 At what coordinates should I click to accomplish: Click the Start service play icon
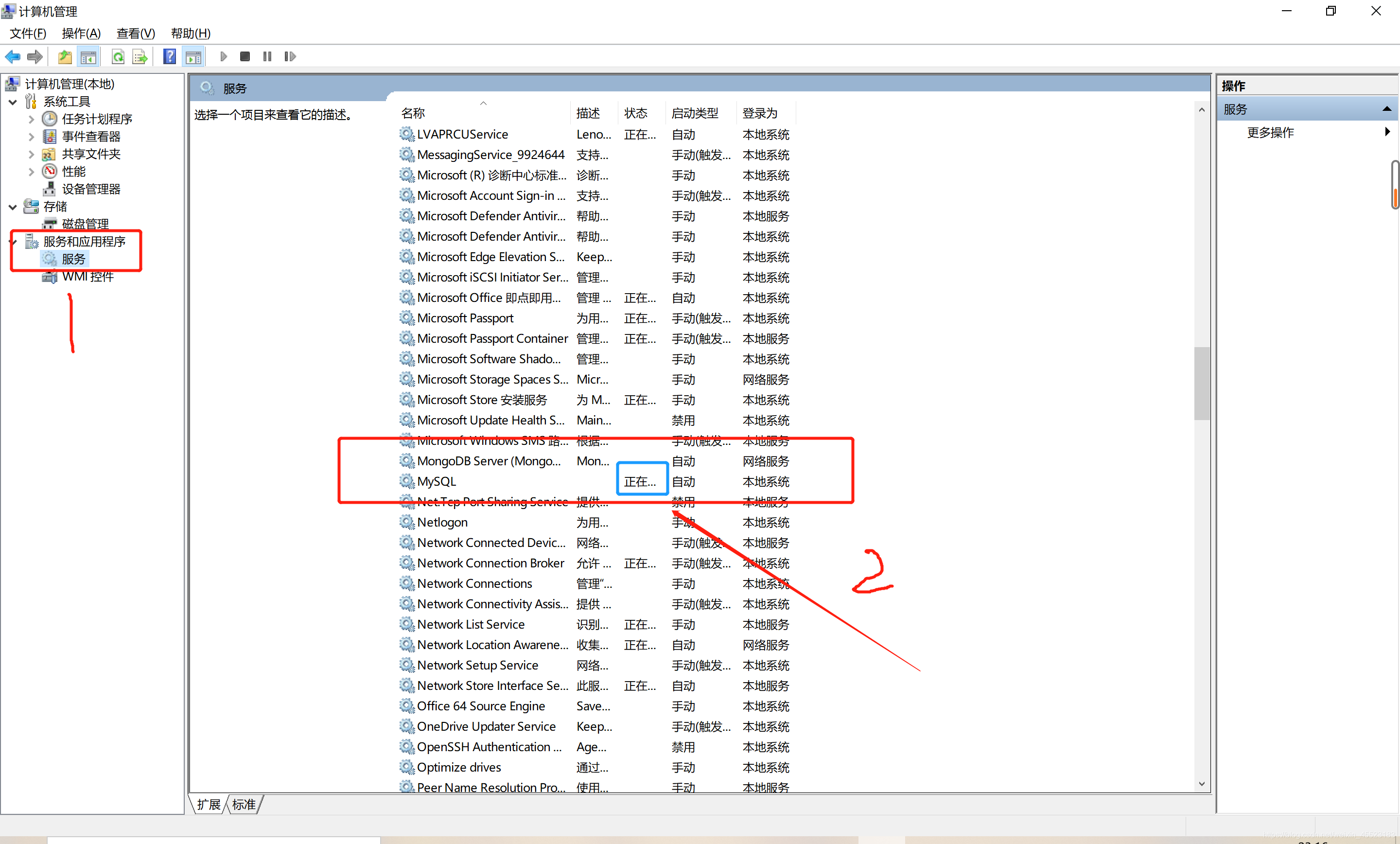223,56
